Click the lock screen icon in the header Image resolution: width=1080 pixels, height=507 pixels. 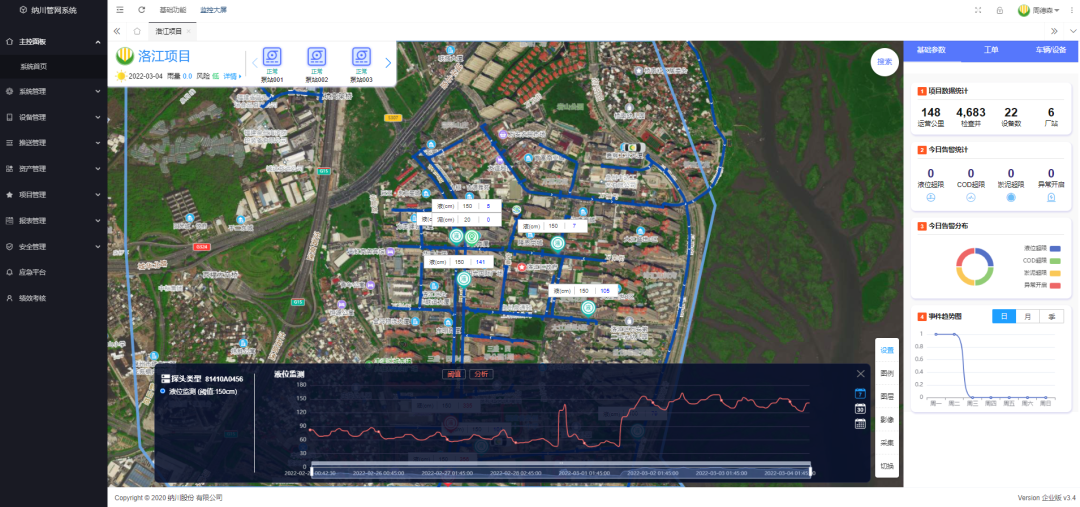999,10
